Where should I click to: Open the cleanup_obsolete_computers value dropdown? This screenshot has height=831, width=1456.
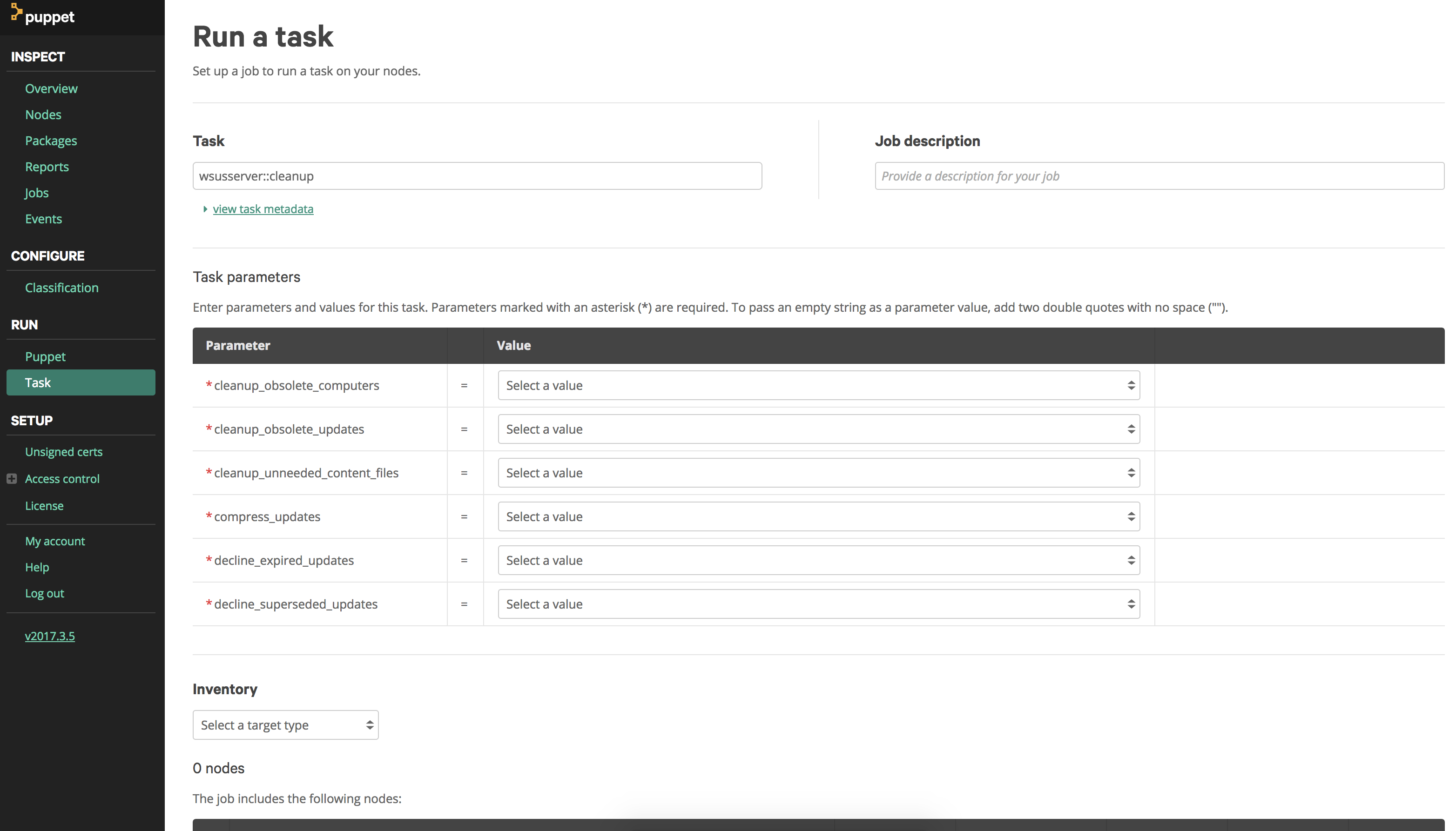818,385
